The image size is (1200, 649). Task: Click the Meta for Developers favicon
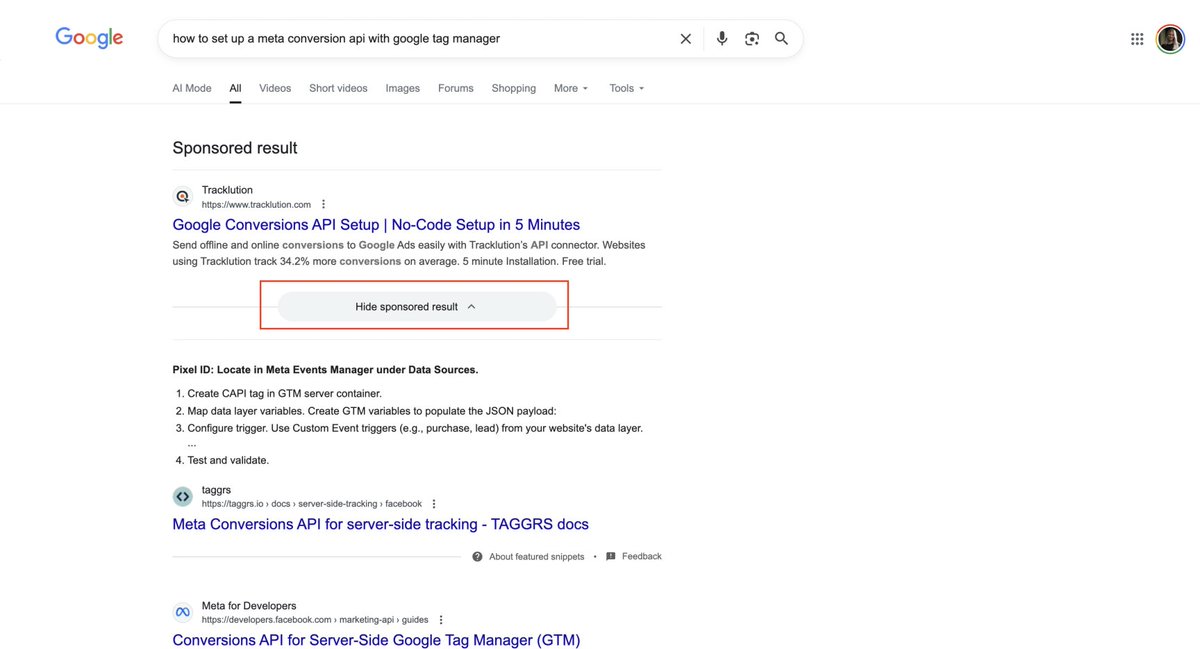tap(182, 612)
